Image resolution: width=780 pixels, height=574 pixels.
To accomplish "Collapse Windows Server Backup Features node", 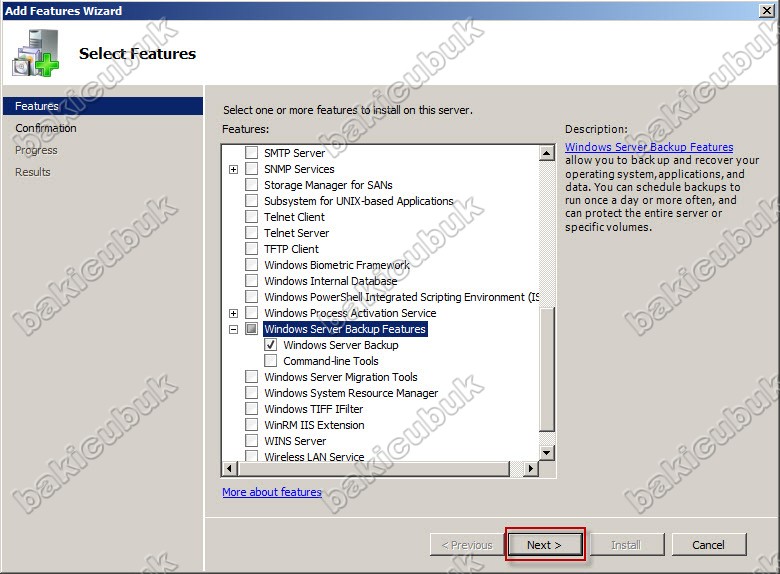I will (x=233, y=329).
